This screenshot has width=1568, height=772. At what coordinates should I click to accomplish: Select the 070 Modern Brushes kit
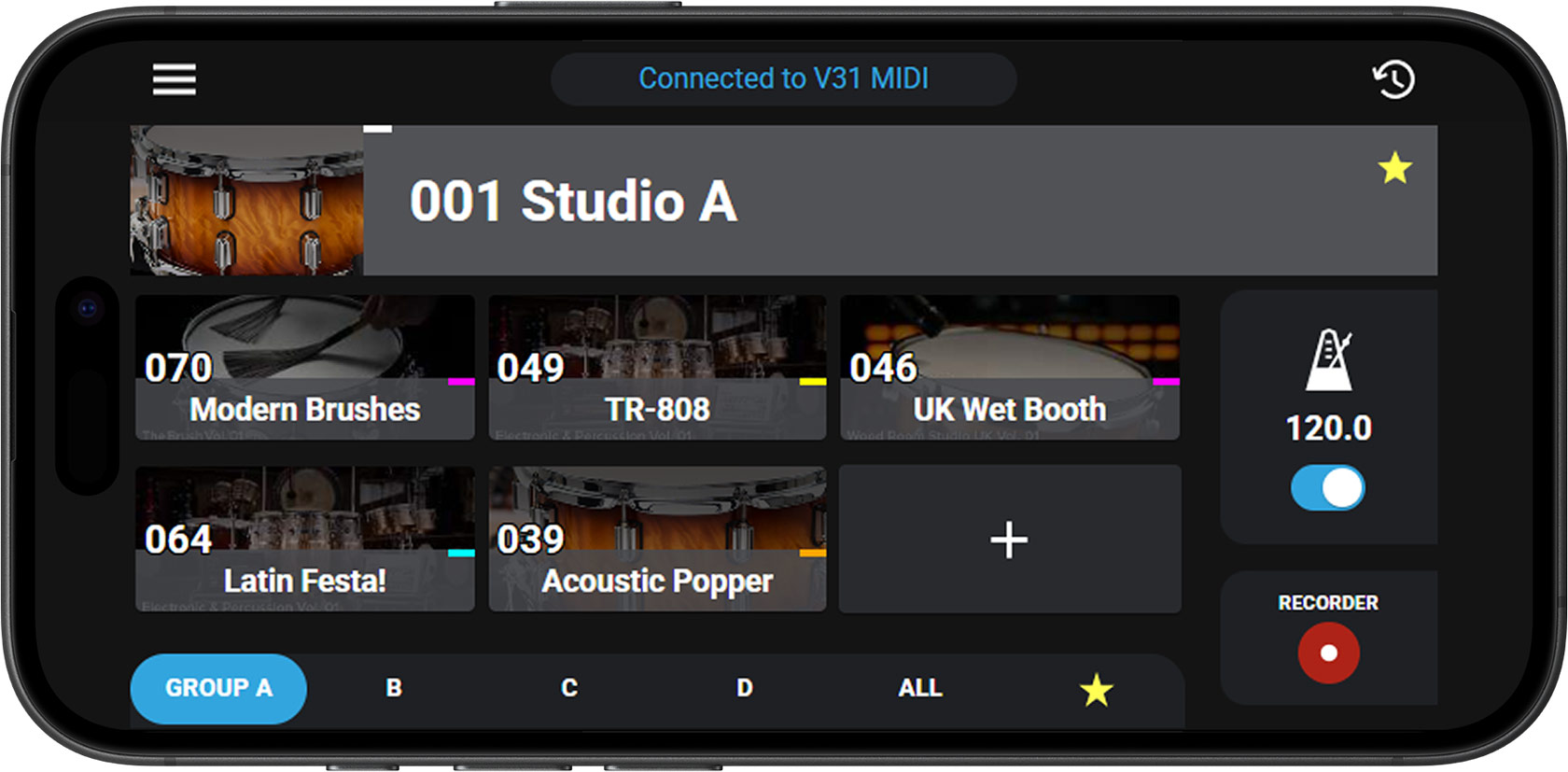click(305, 368)
